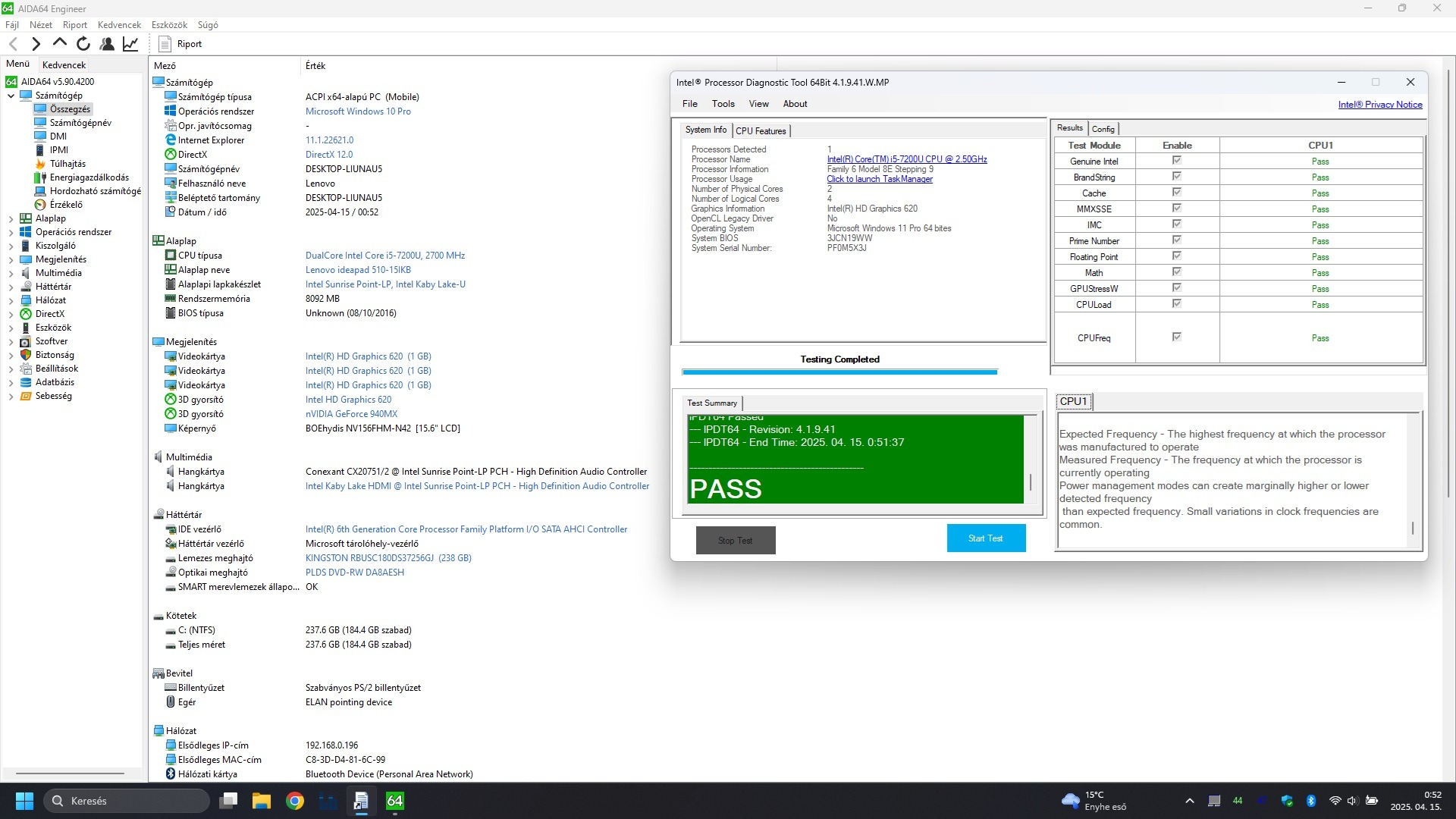Expand the DirectX tree node
The width and height of the screenshot is (1456, 819).
click(x=11, y=314)
